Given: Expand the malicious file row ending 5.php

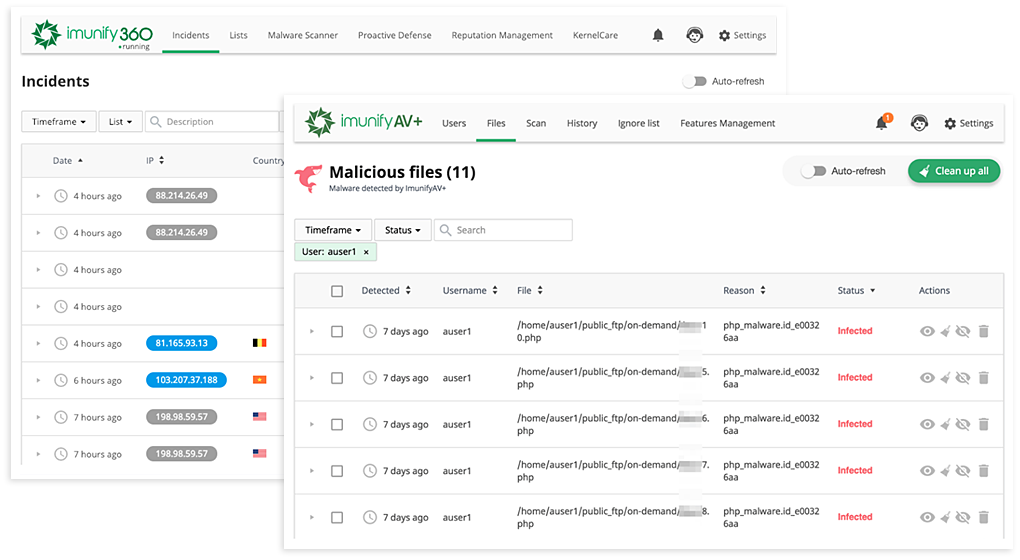Looking at the screenshot, I should click(312, 378).
